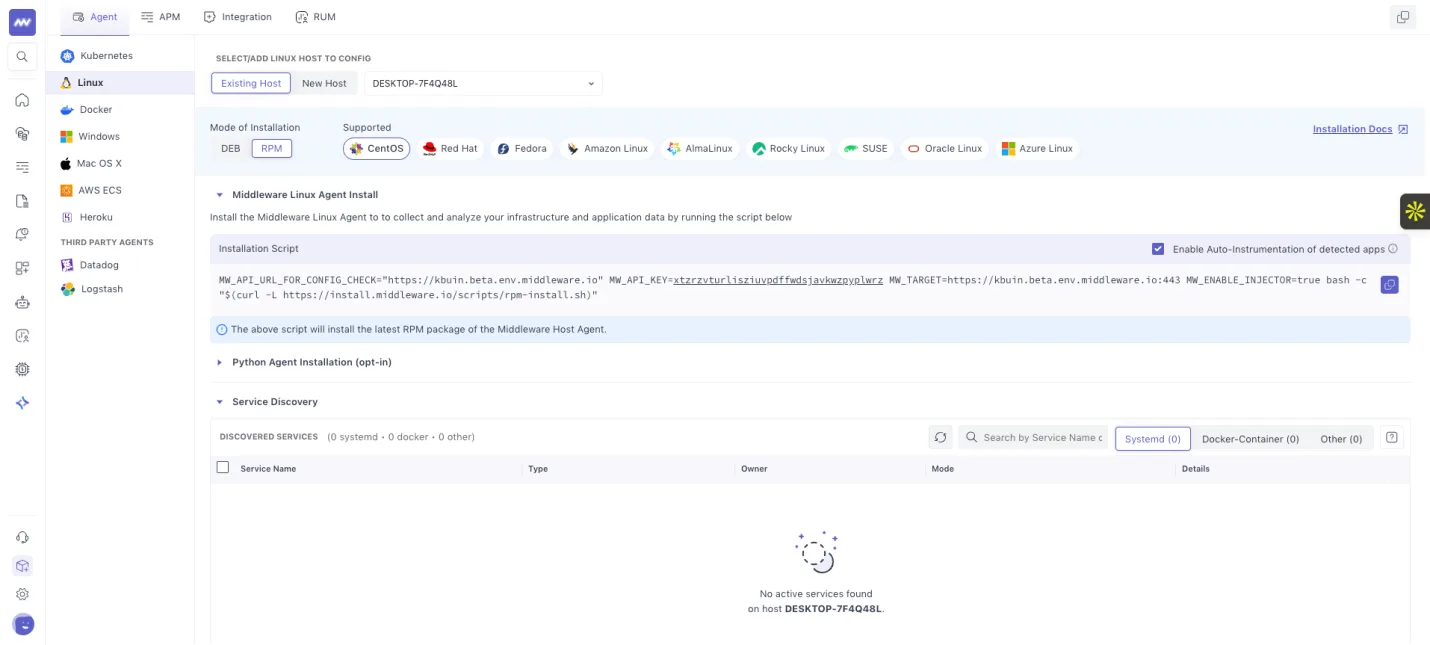The image size is (1430, 645).
Task: Select the RPM installation mode
Action: 271,149
